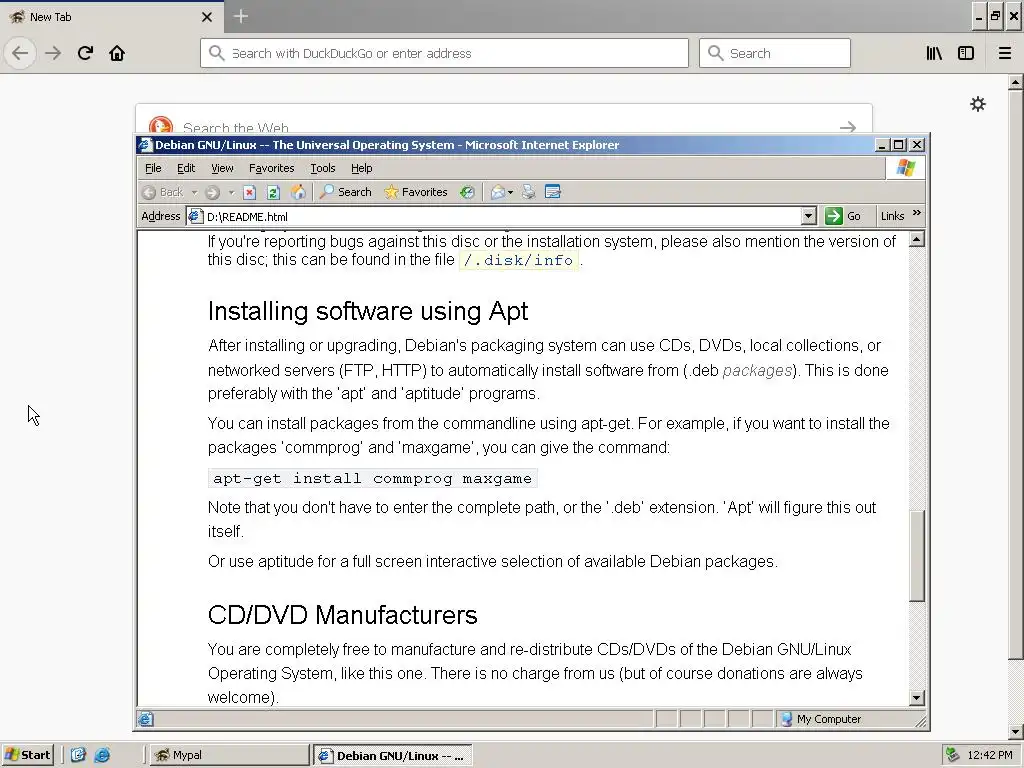
Task: Click the Mypal address bar field
Action: click(x=444, y=53)
